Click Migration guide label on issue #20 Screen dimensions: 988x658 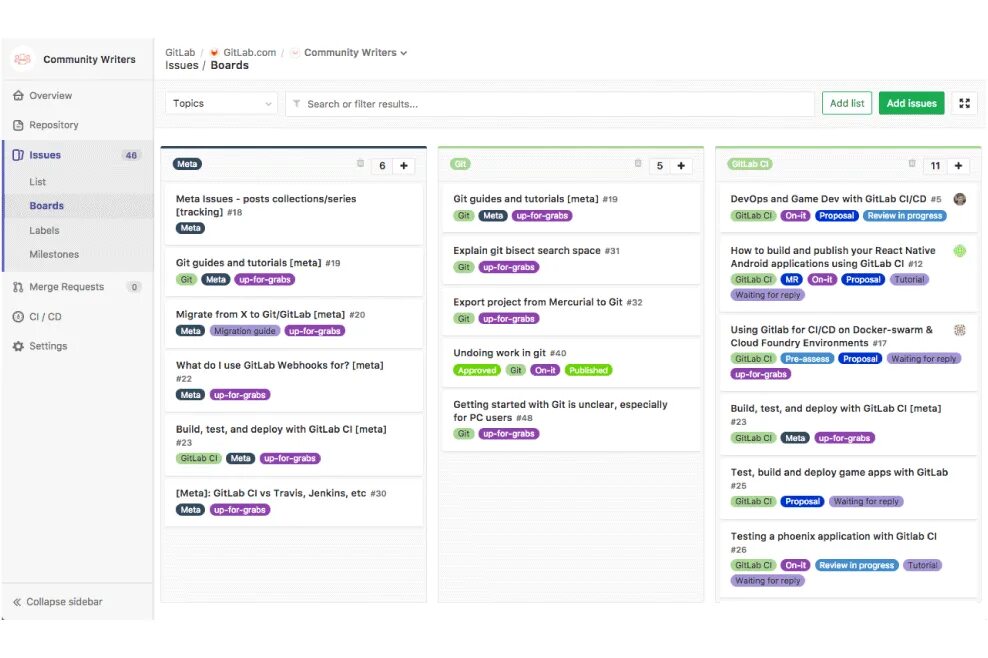tap(244, 332)
